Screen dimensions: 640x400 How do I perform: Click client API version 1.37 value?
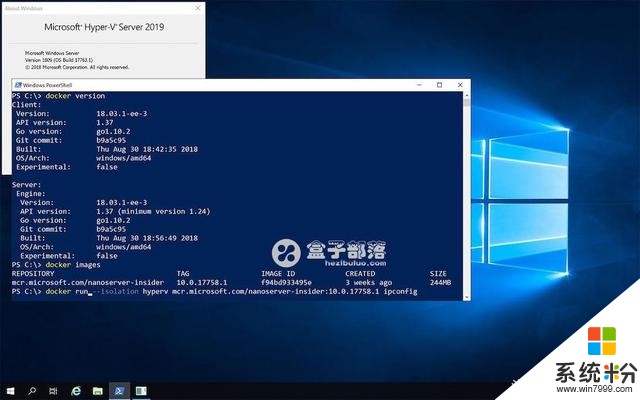pos(105,123)
